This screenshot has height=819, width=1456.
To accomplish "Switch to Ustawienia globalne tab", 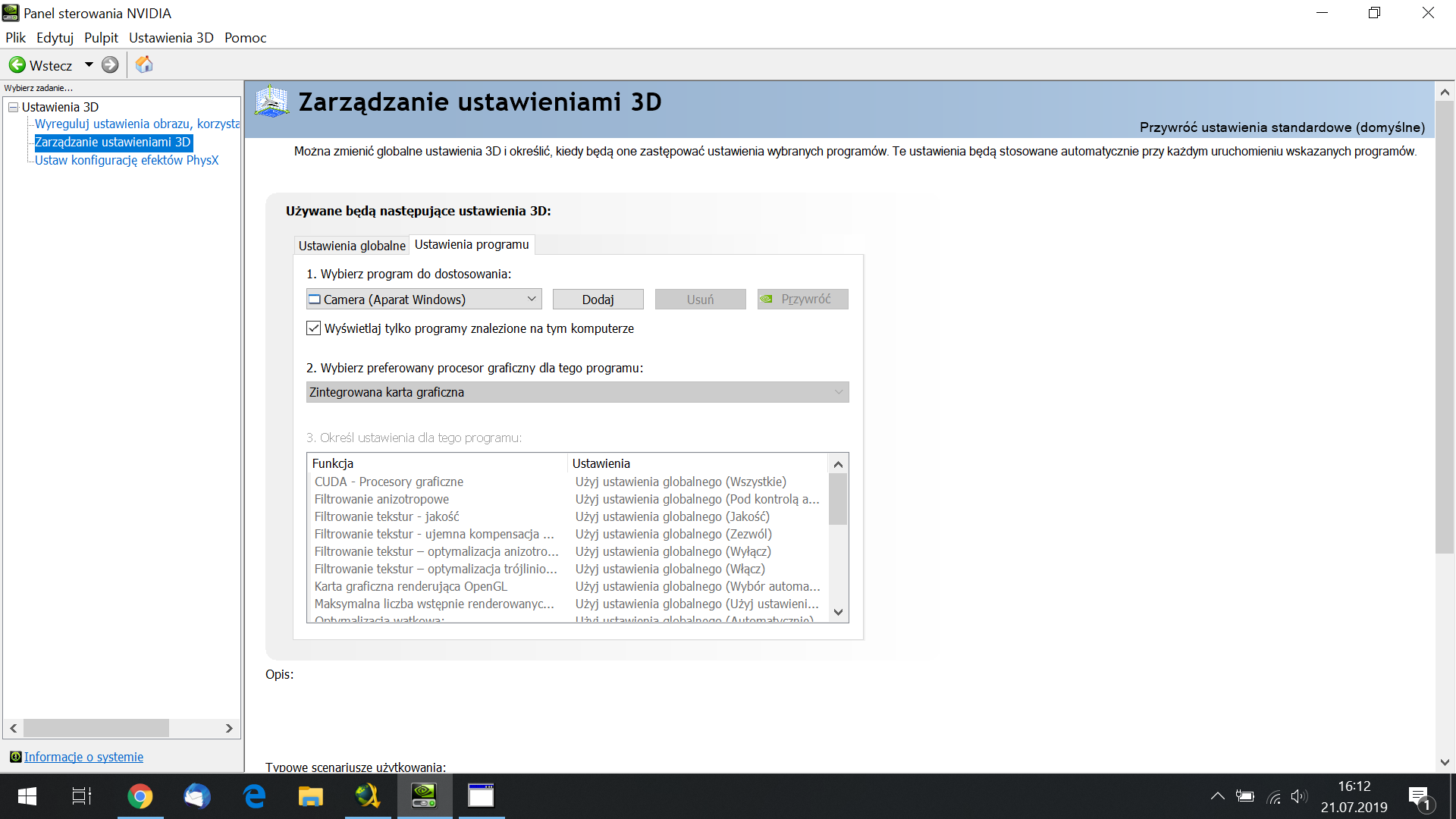I will point(352,246).
